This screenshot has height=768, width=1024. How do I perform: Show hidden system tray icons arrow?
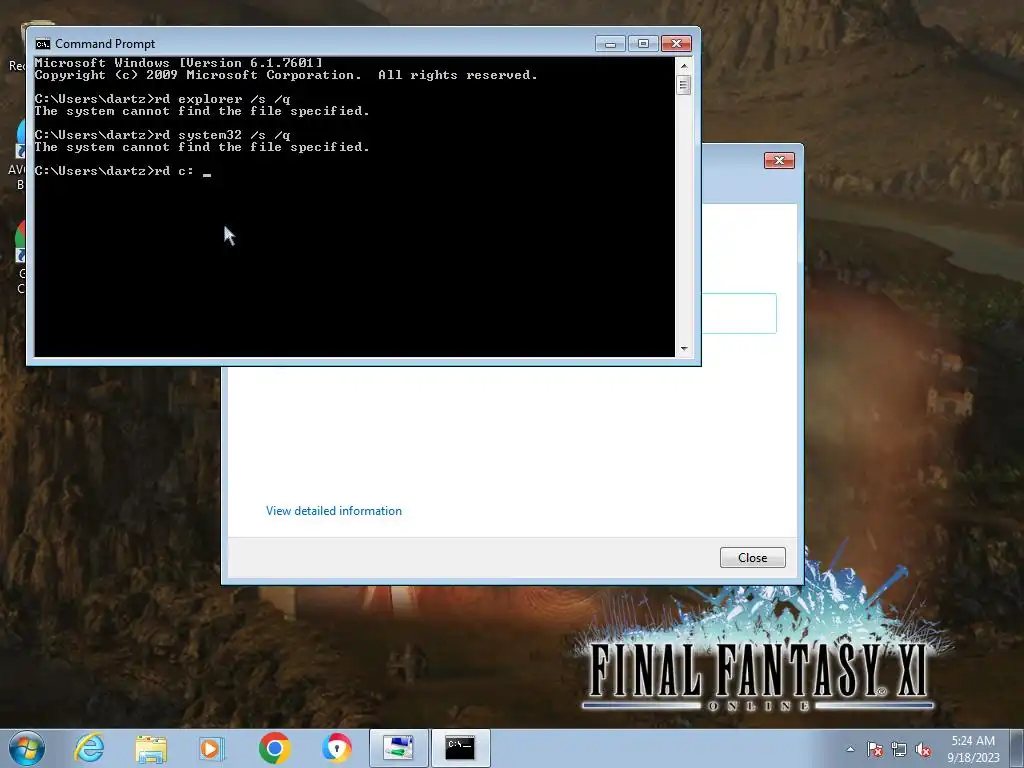point(850,749)
